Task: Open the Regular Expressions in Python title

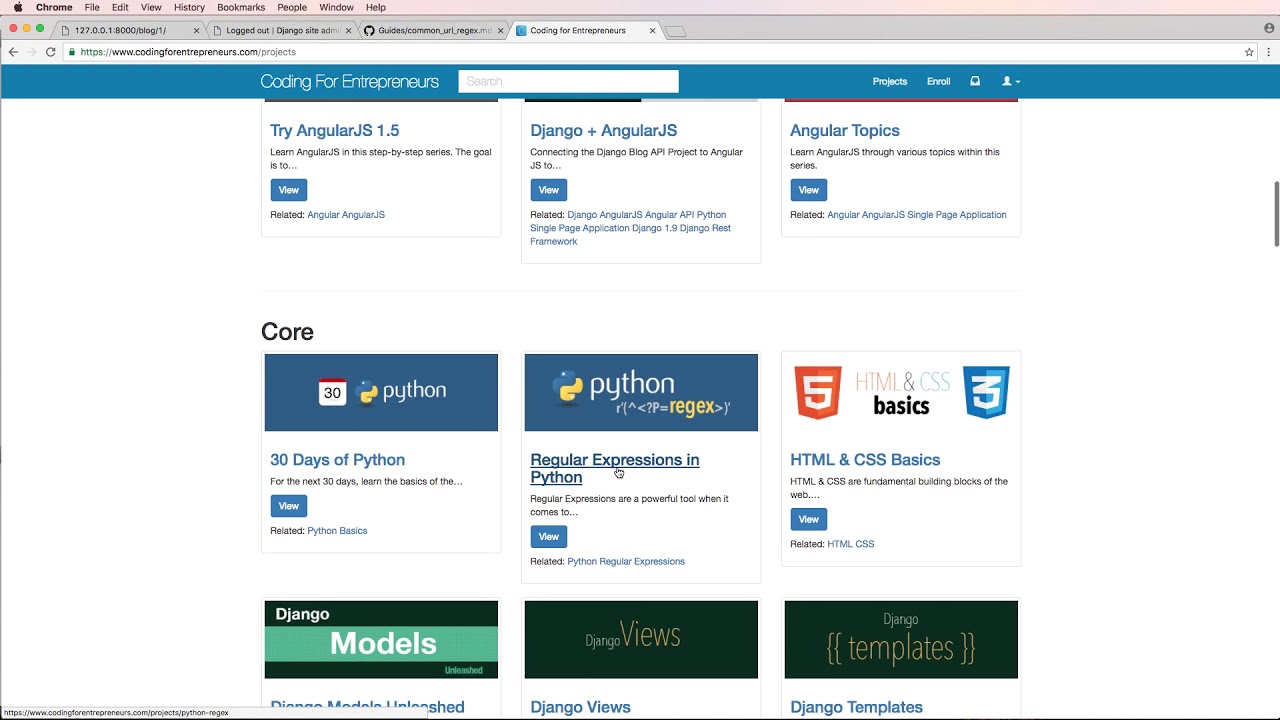Action: coord(615,468)
